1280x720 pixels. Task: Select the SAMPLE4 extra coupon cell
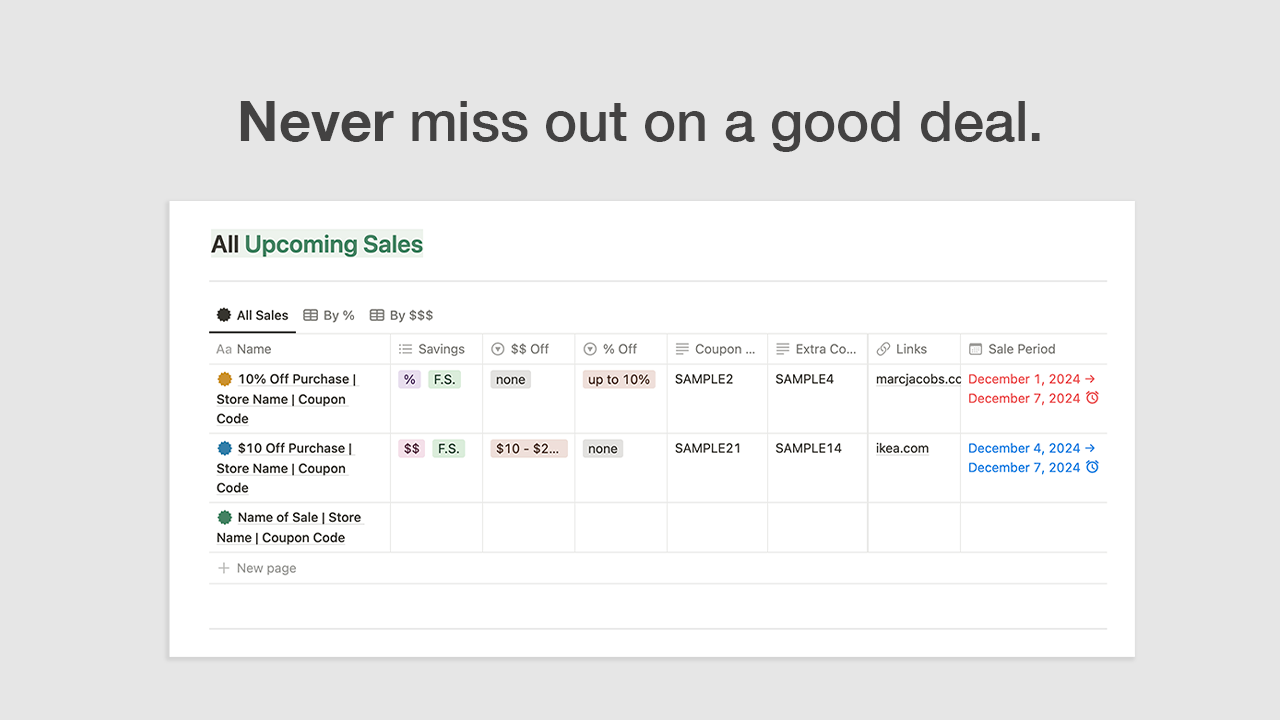(817, 398)
